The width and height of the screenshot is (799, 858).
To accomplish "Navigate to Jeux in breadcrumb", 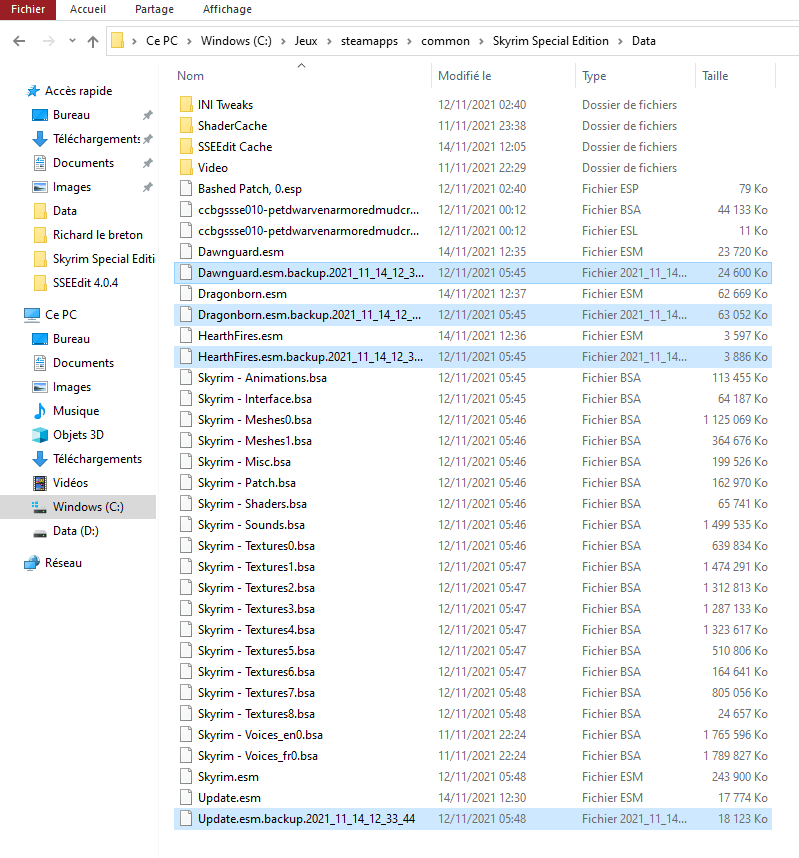I will 305,41.
